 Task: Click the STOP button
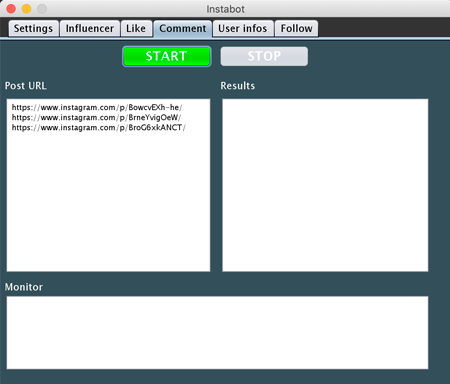pos(264,56)
